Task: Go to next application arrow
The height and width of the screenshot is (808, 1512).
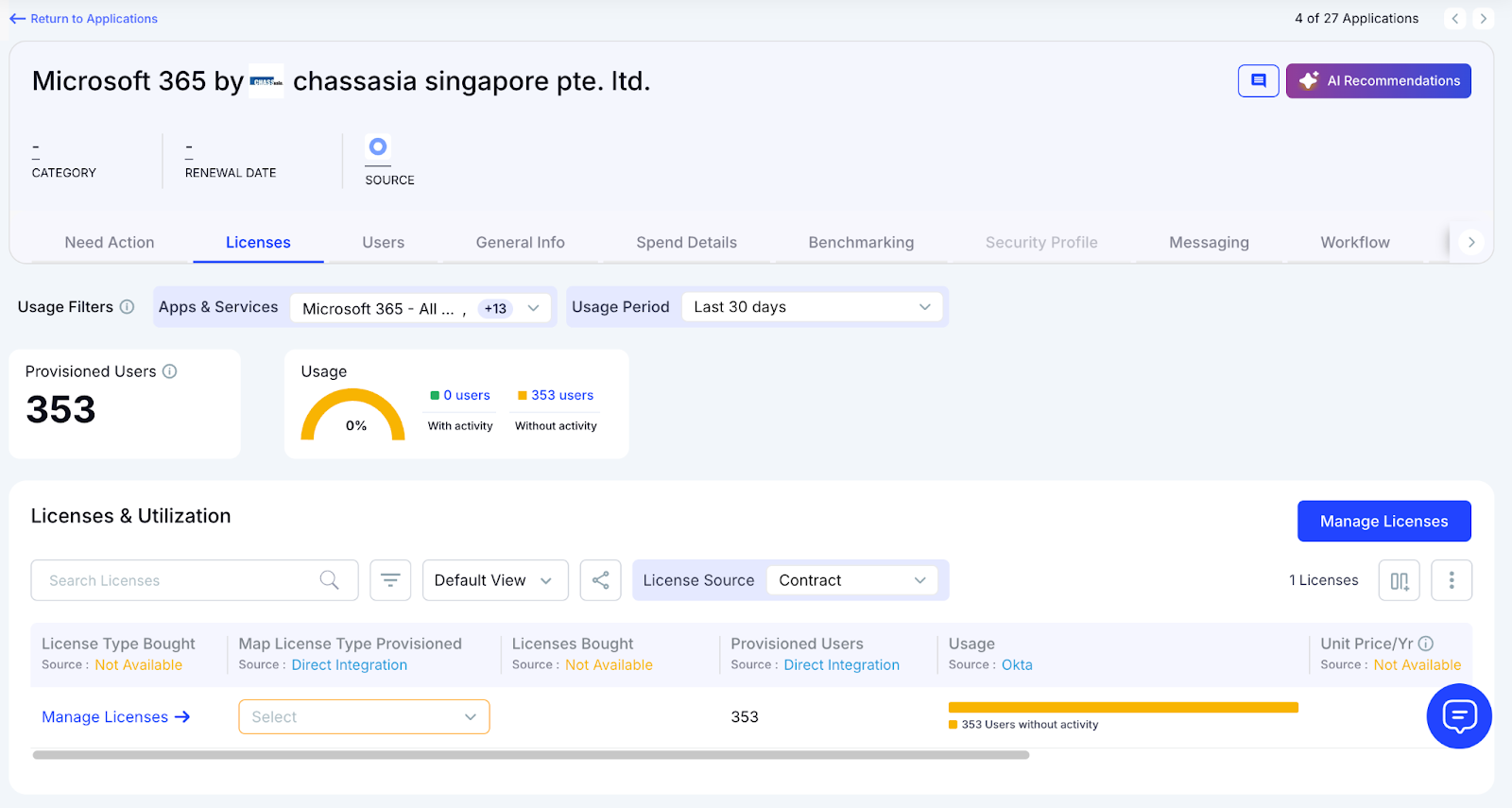Action: point(1483,18)
